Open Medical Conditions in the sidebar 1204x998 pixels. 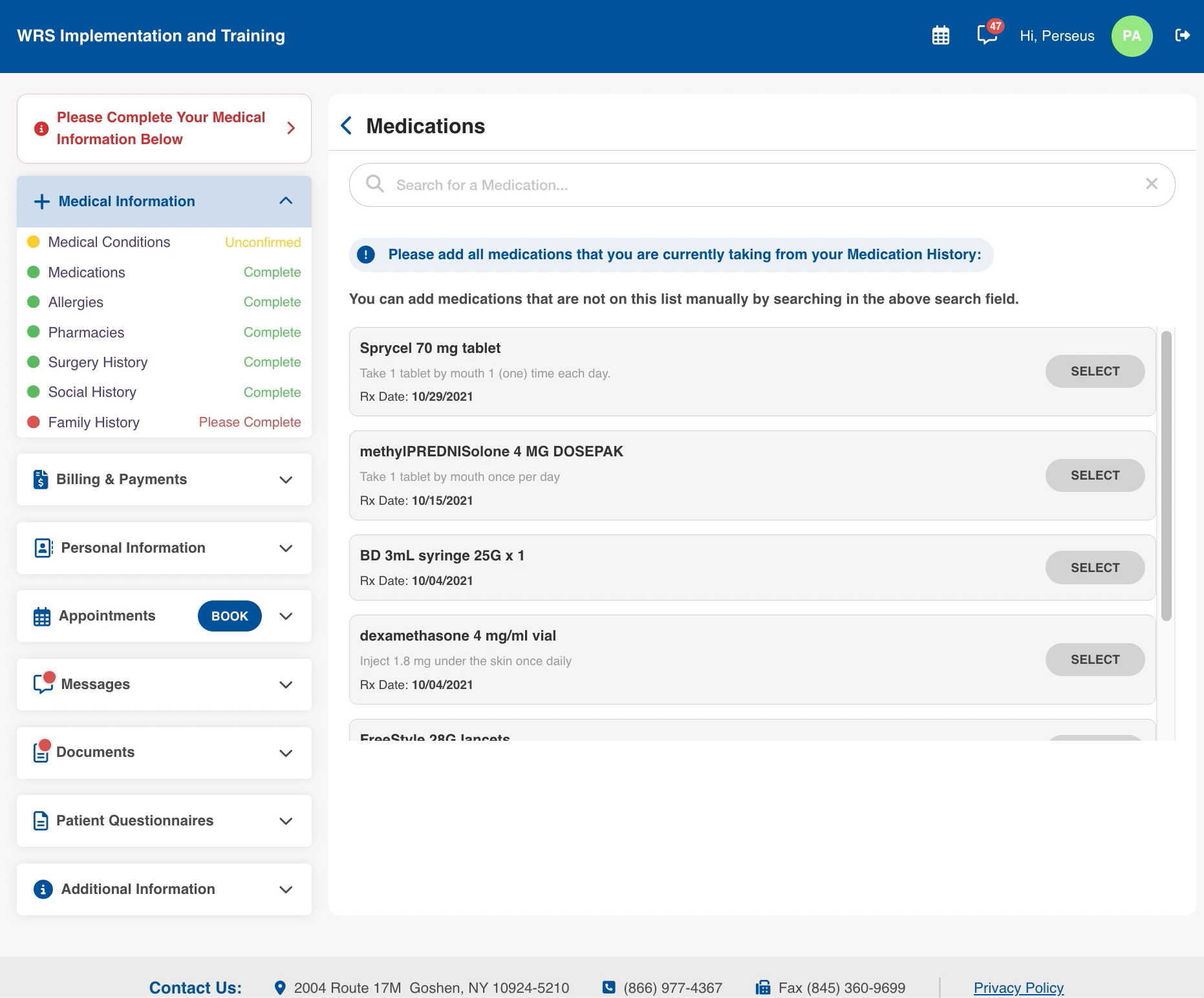click(x=109, y=242)
